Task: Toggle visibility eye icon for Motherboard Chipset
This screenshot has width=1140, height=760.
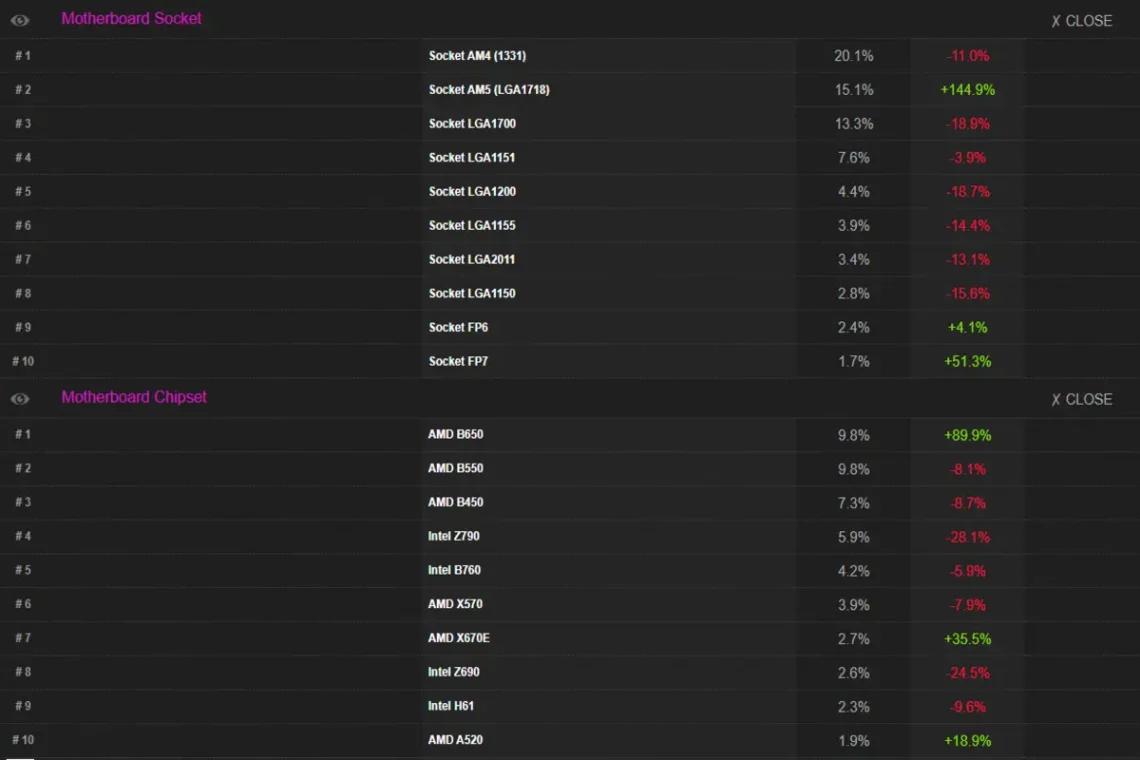Action: pyautogui.click(x=20, y=399)
